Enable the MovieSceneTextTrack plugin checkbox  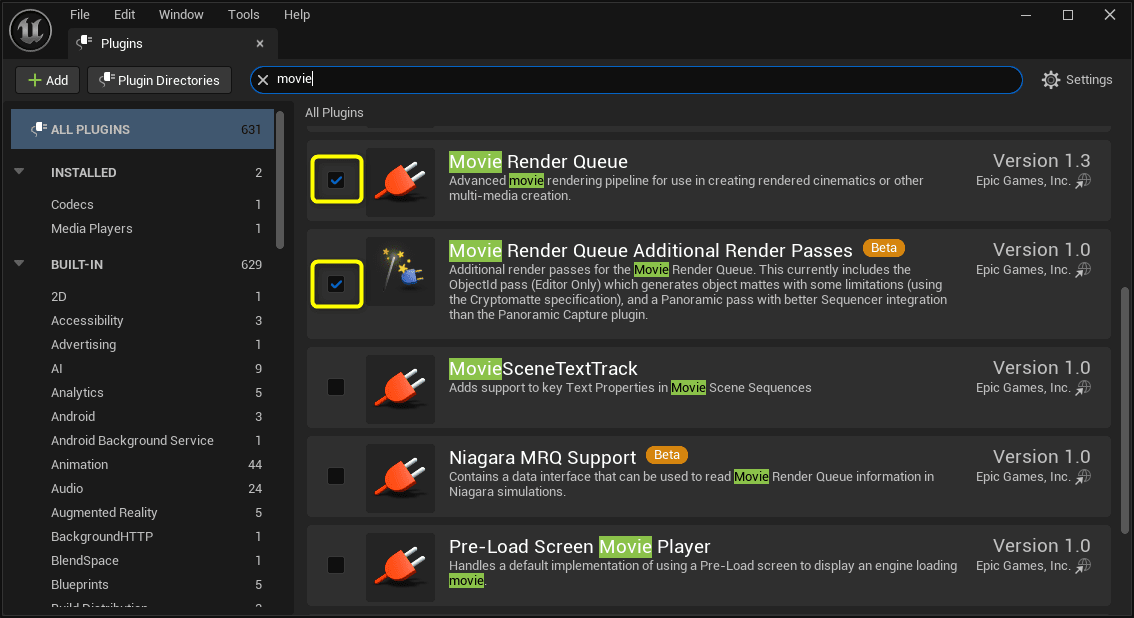point(336,387)
